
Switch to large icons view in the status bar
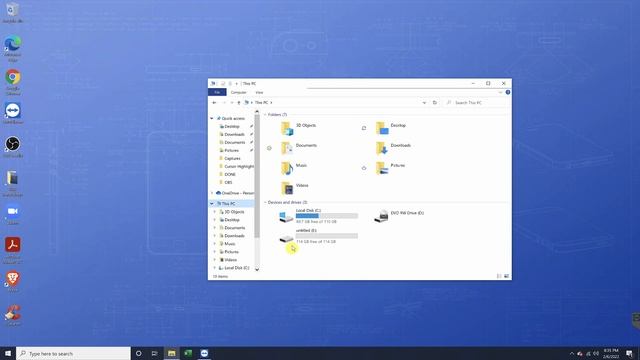pos(507,276)
